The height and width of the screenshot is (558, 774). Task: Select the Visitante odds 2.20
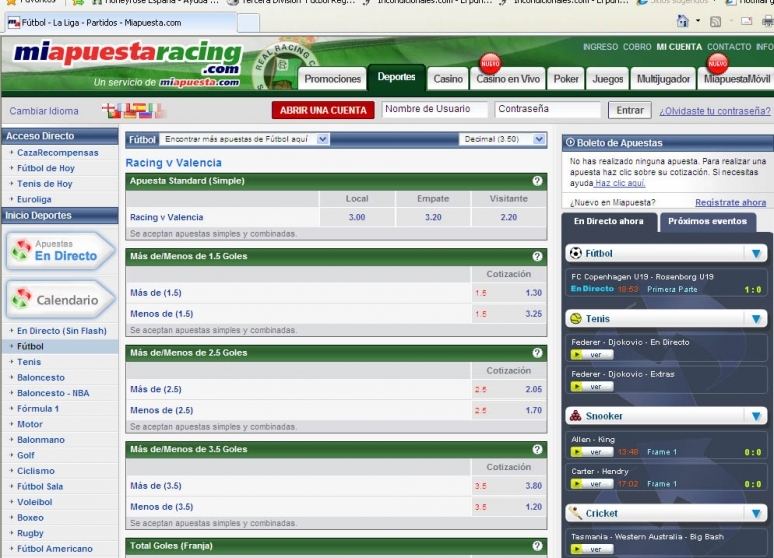(x=508, y=217)
